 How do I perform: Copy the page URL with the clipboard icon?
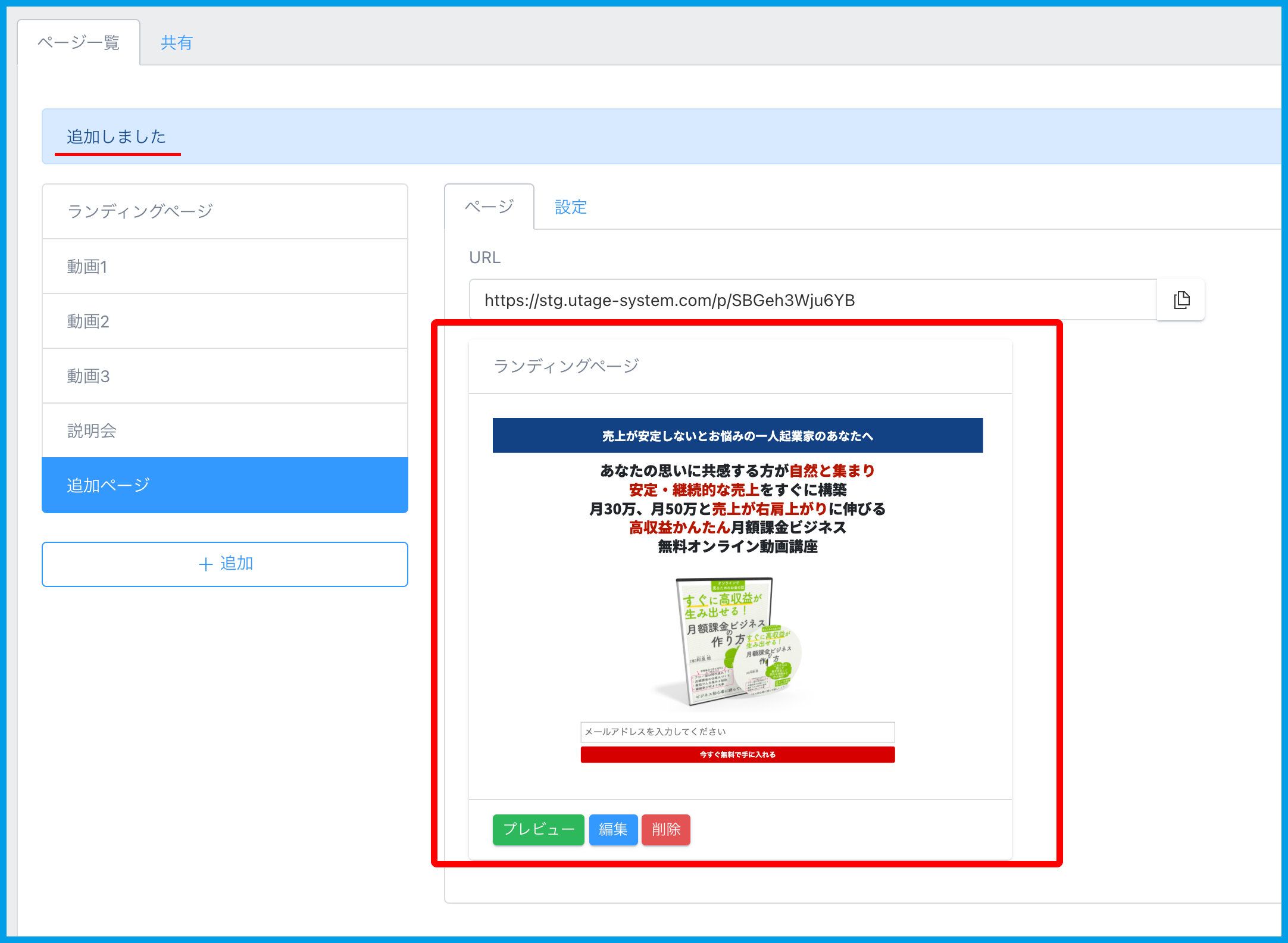click(1181, 300)
